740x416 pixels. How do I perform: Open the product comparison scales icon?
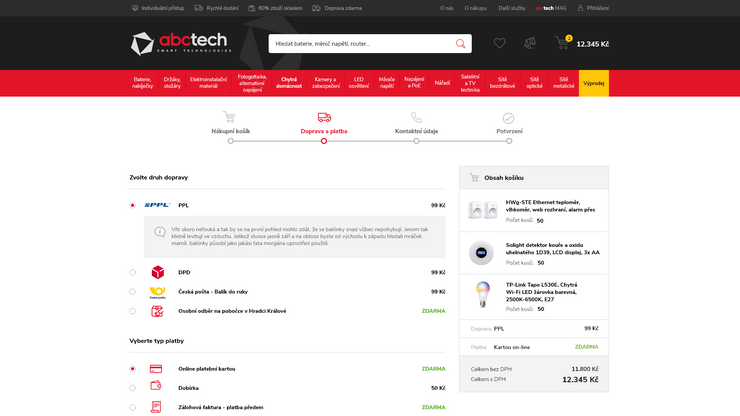530,43
